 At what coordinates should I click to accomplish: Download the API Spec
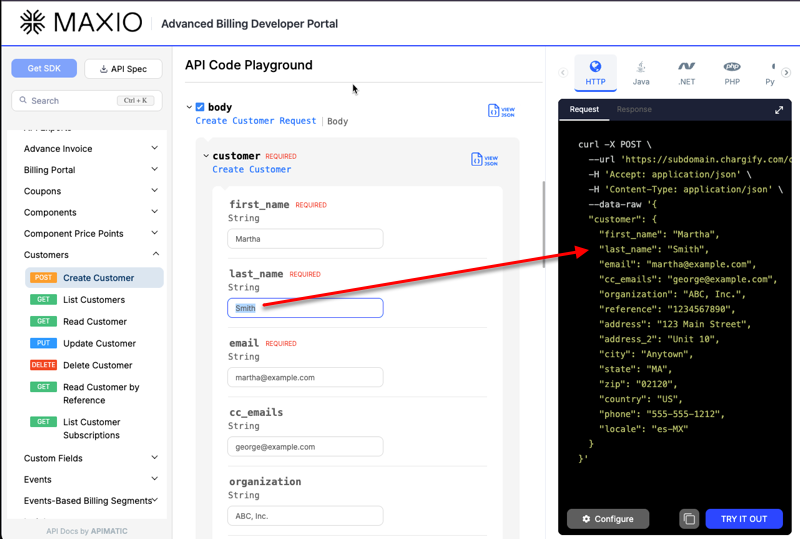tap(123, 69)
